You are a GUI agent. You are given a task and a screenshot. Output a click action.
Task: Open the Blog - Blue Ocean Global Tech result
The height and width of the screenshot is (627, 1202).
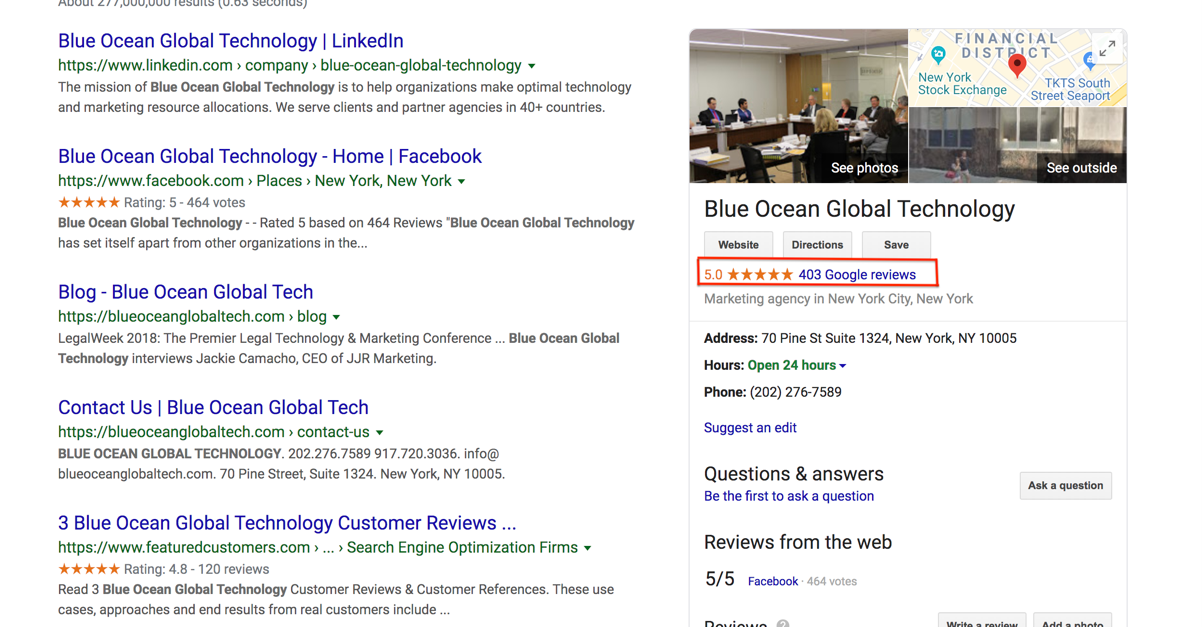(x=186, y=292)
